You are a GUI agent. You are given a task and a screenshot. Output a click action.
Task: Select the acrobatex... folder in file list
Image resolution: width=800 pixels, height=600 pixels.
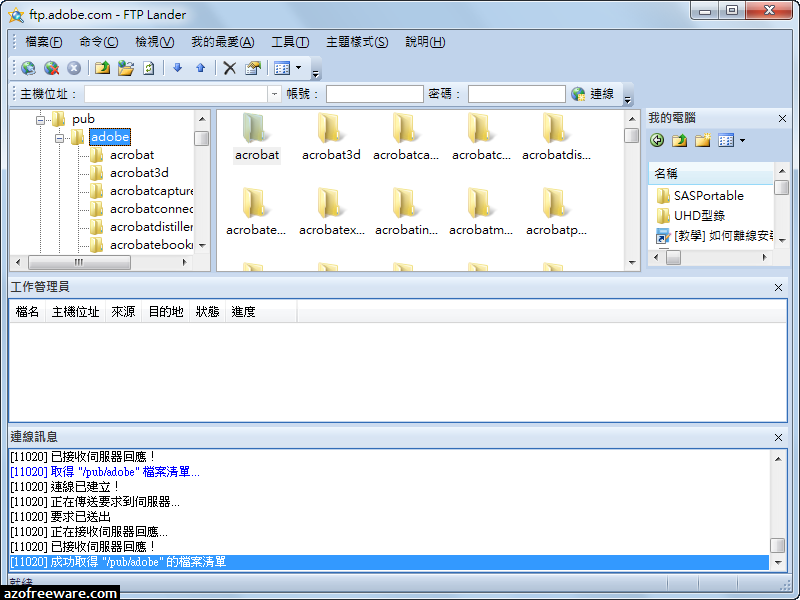pos(332,212)
